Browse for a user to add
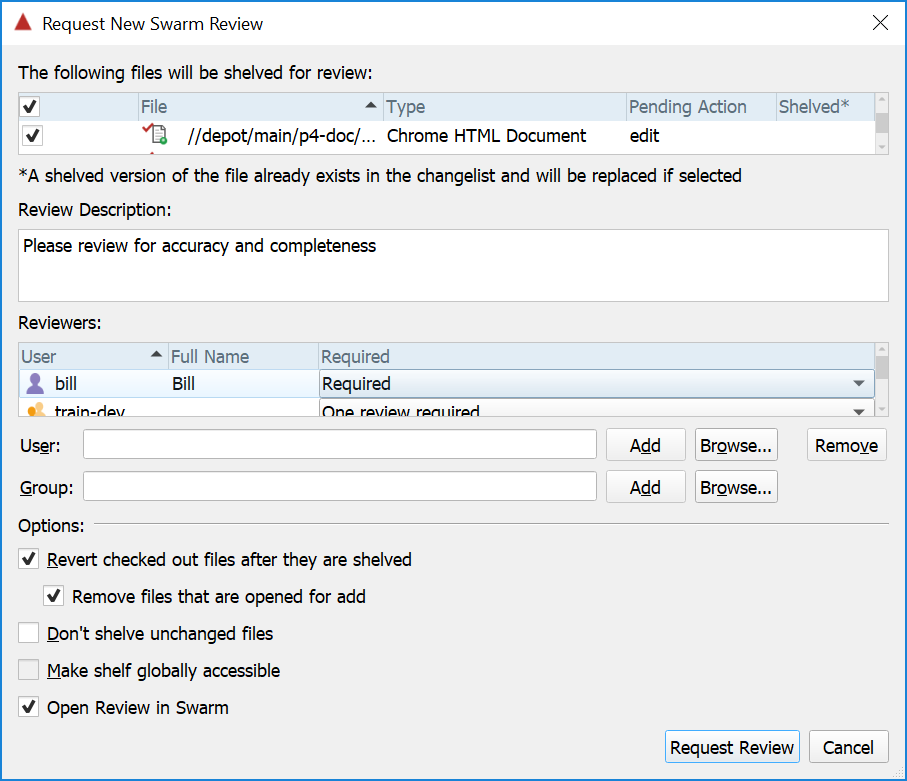 [x=736, y=446]
